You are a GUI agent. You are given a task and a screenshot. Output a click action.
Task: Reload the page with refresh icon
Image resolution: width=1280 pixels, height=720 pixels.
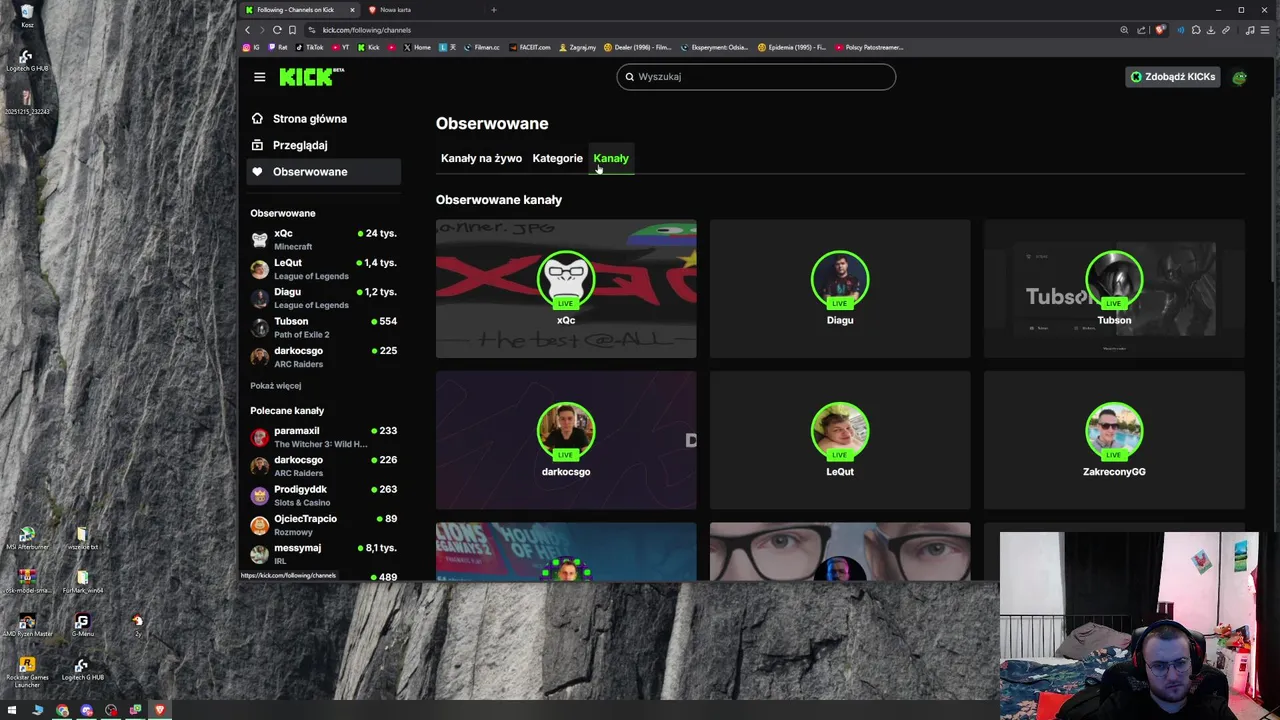pos(277,30)
